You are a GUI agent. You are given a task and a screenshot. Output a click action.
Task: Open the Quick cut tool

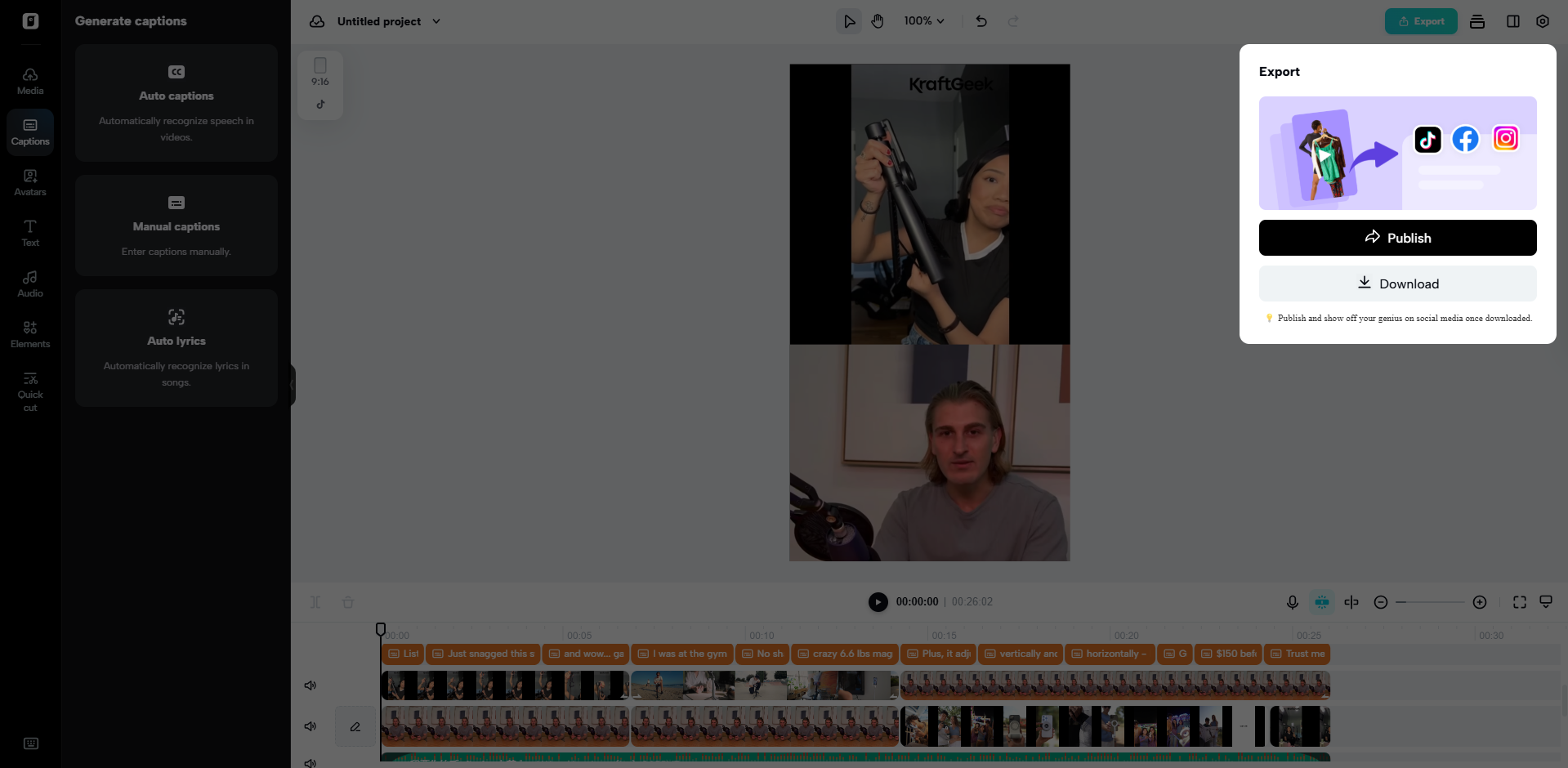click(30, 391)
